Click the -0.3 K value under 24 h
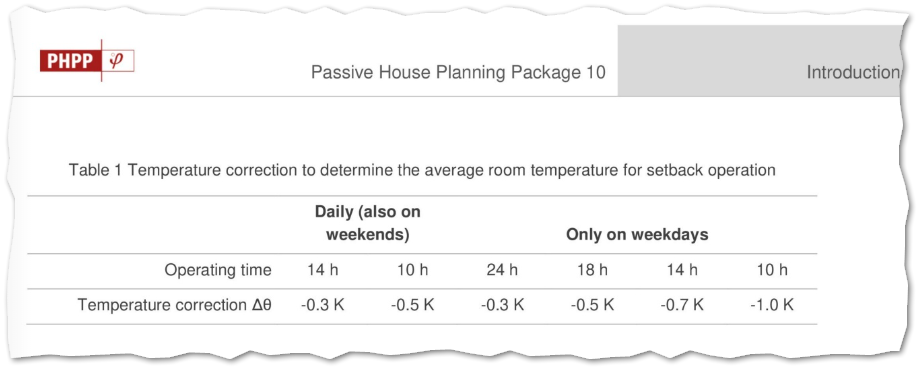 [502, 305]
